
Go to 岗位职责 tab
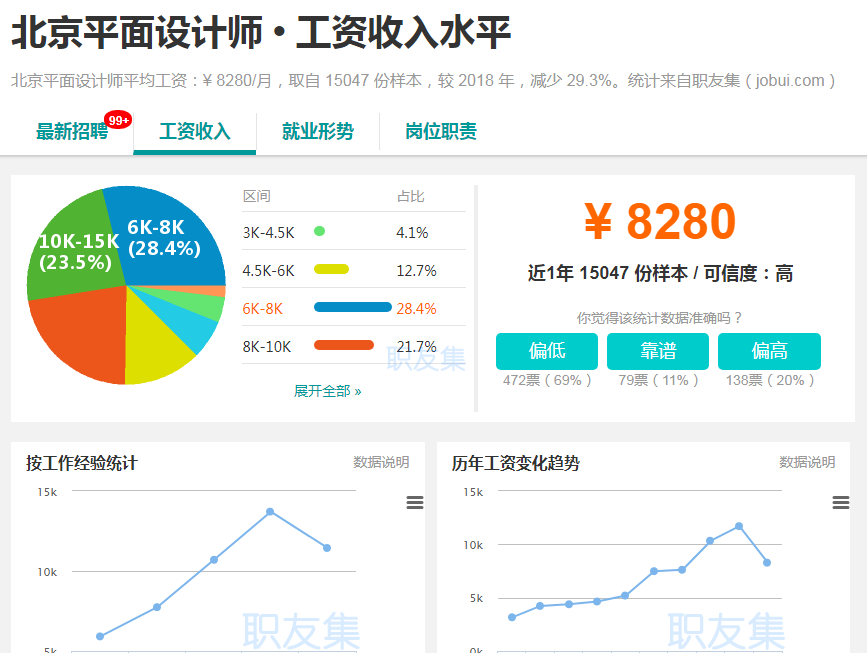[x=441, y=131]
